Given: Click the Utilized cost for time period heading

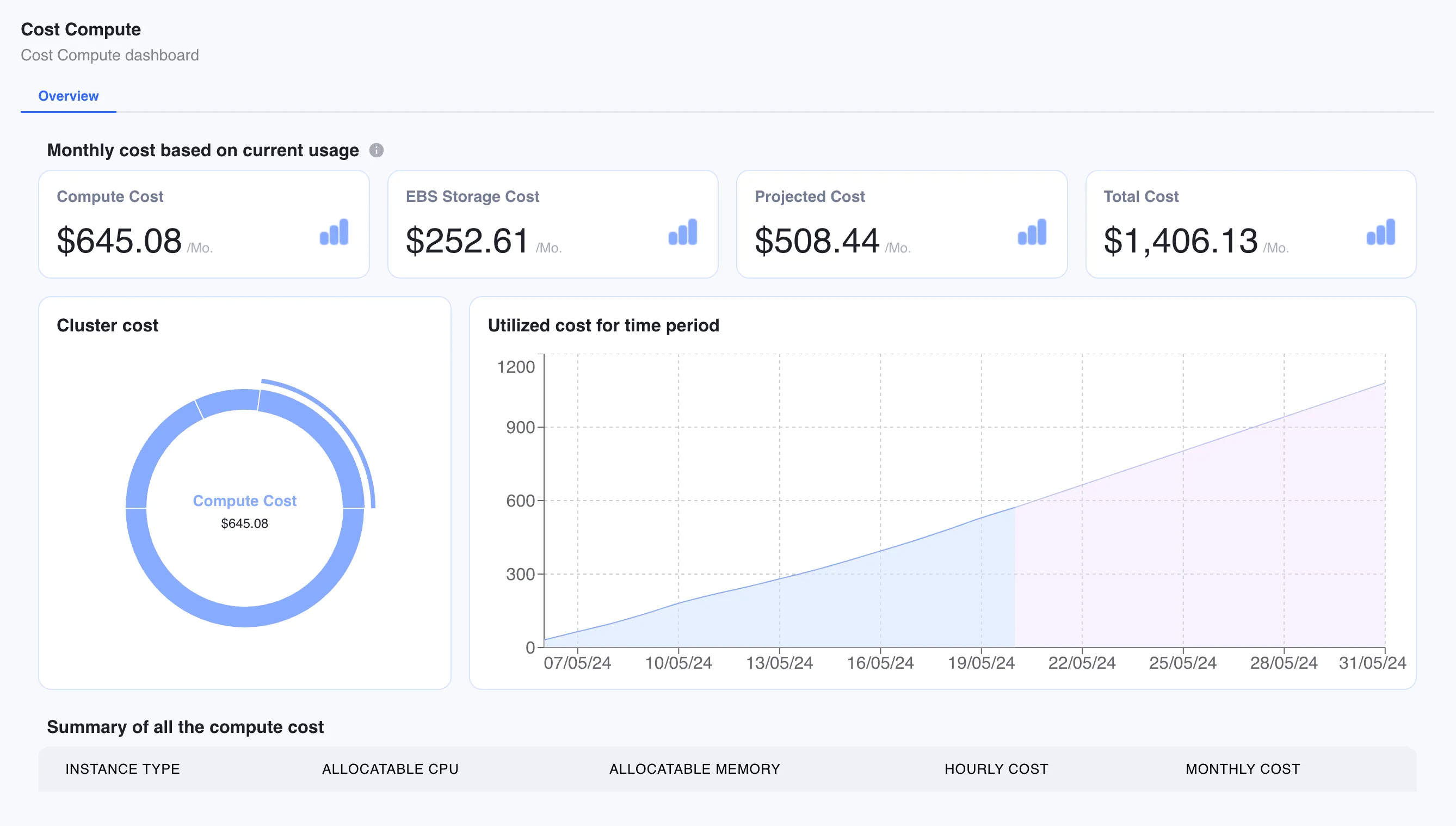Looking at the screenshot, I should (x=603, y=325).
